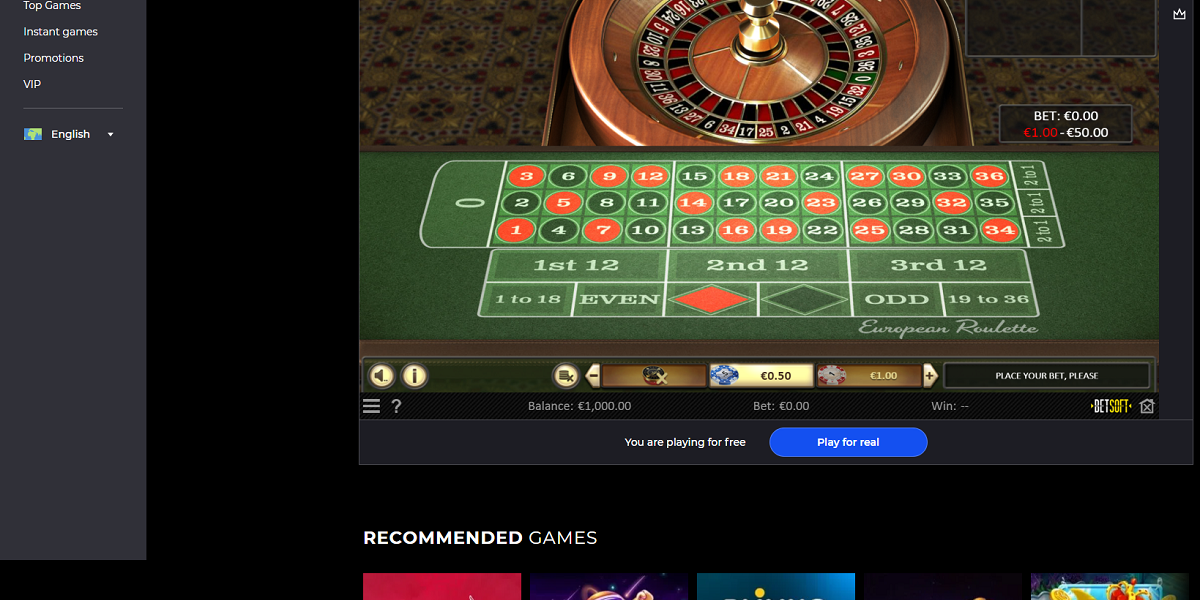The width and height of the screenshot is (1200, 600).
Task: Select the remove-chip option in chip selector
Action: pos(654,376)
